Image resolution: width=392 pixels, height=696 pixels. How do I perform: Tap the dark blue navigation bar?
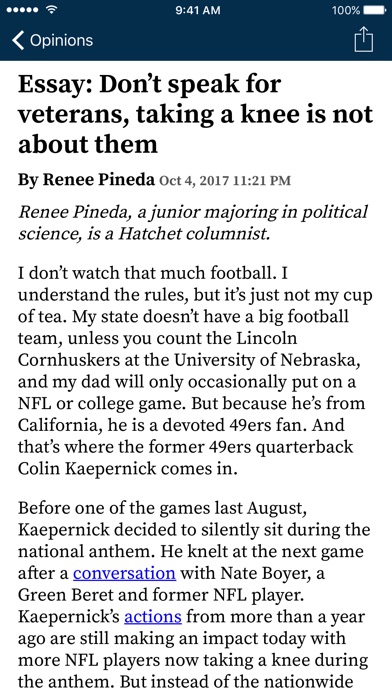(x=196, y=40)
